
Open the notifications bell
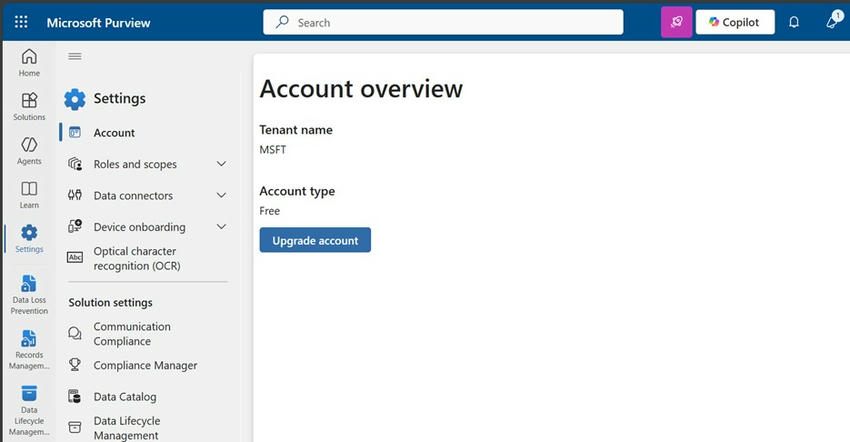[x=794, y=22]
